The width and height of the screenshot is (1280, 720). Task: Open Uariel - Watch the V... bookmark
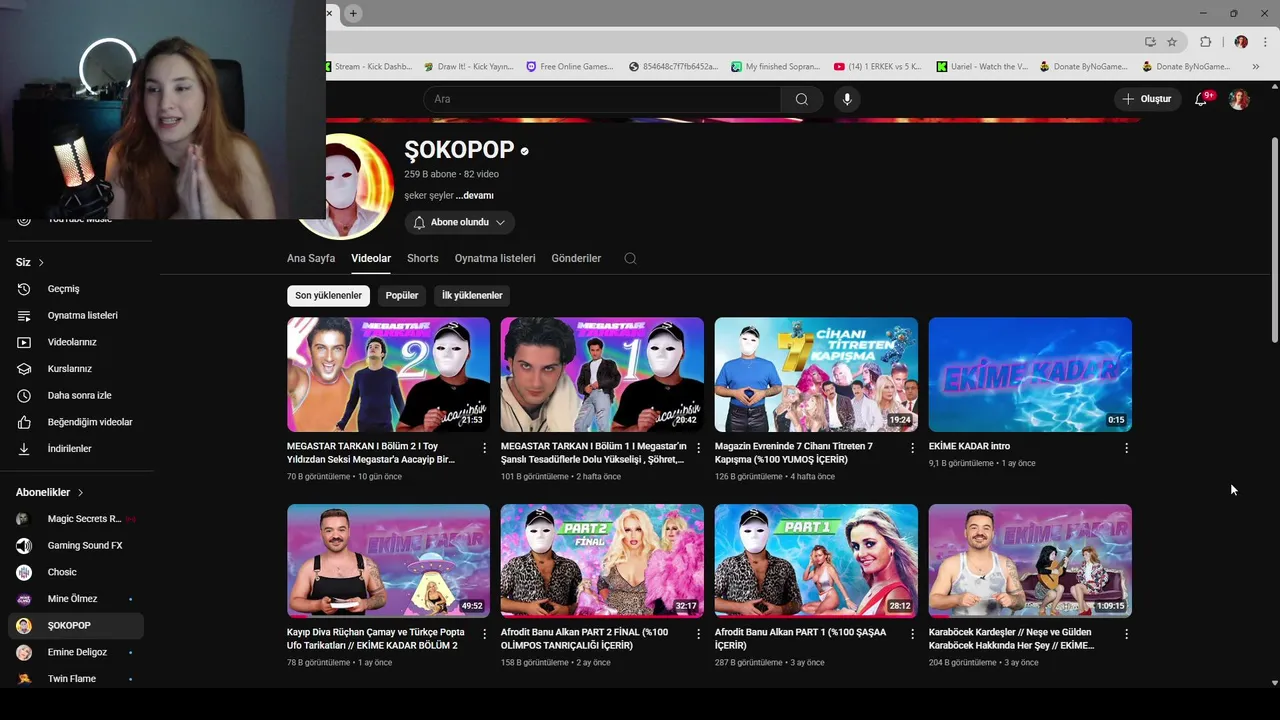point(982,67)
